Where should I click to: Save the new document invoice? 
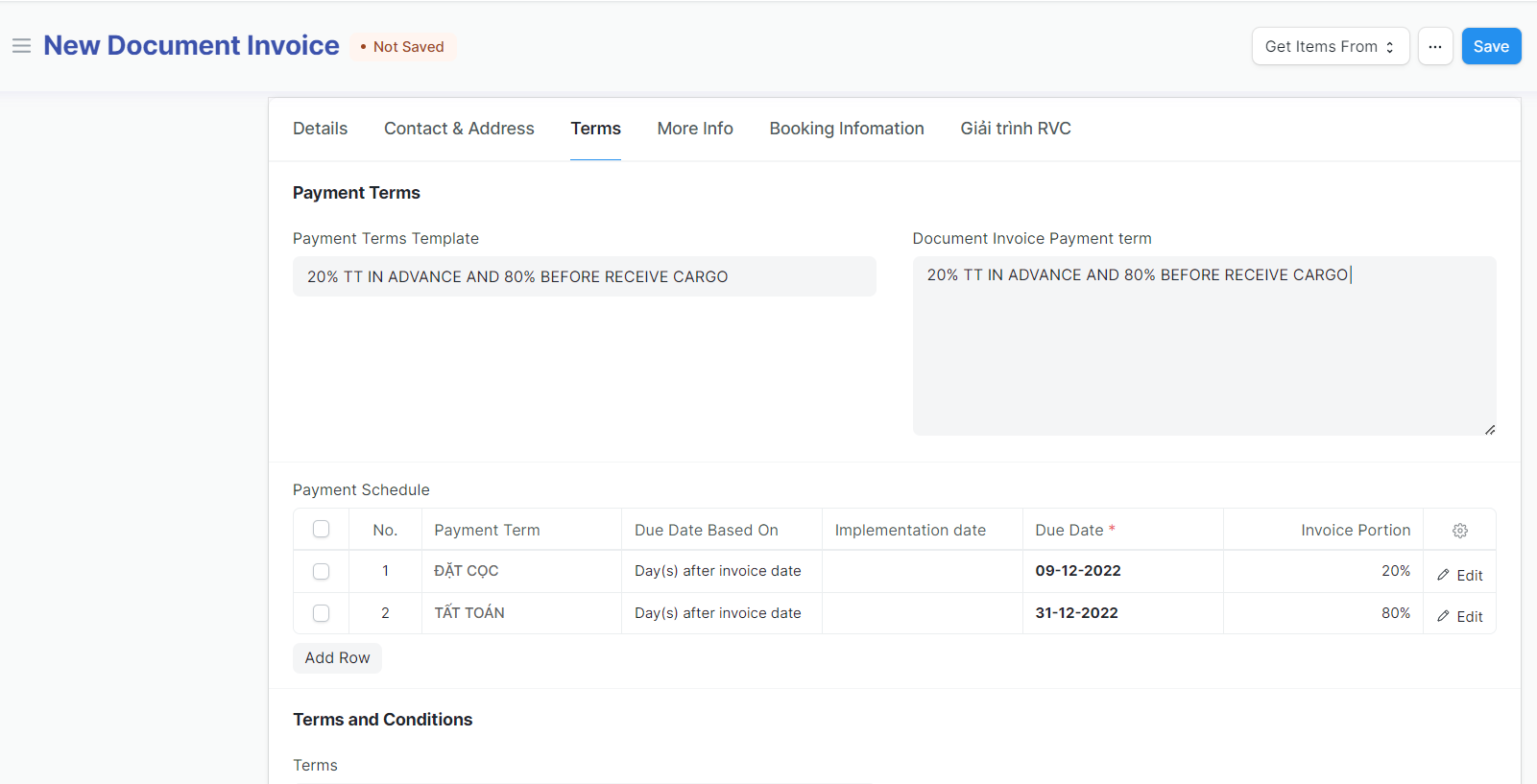[x=1490, y=46]
